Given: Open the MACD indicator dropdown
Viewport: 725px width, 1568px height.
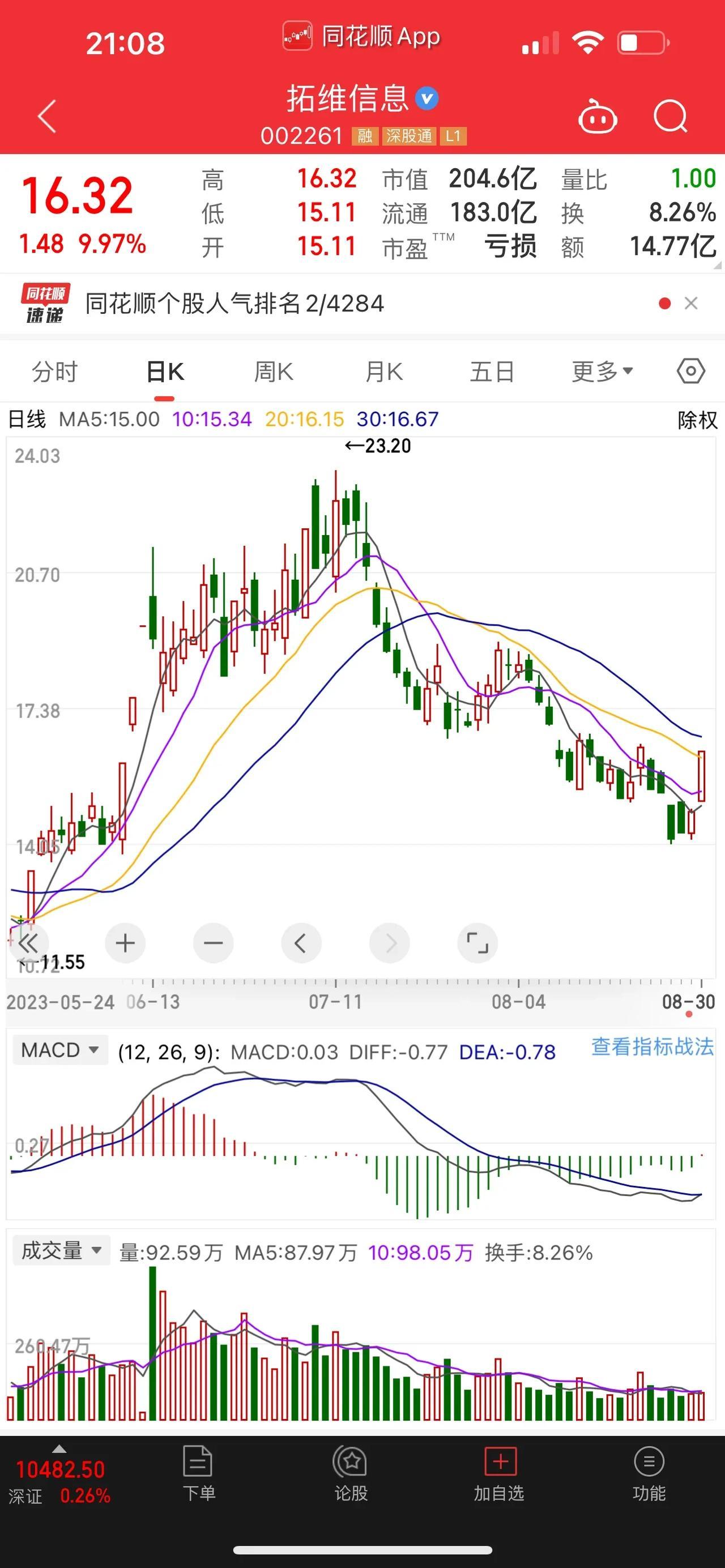Looking at the screenshot, I should pyautogui.click(x=59, y=1050).
